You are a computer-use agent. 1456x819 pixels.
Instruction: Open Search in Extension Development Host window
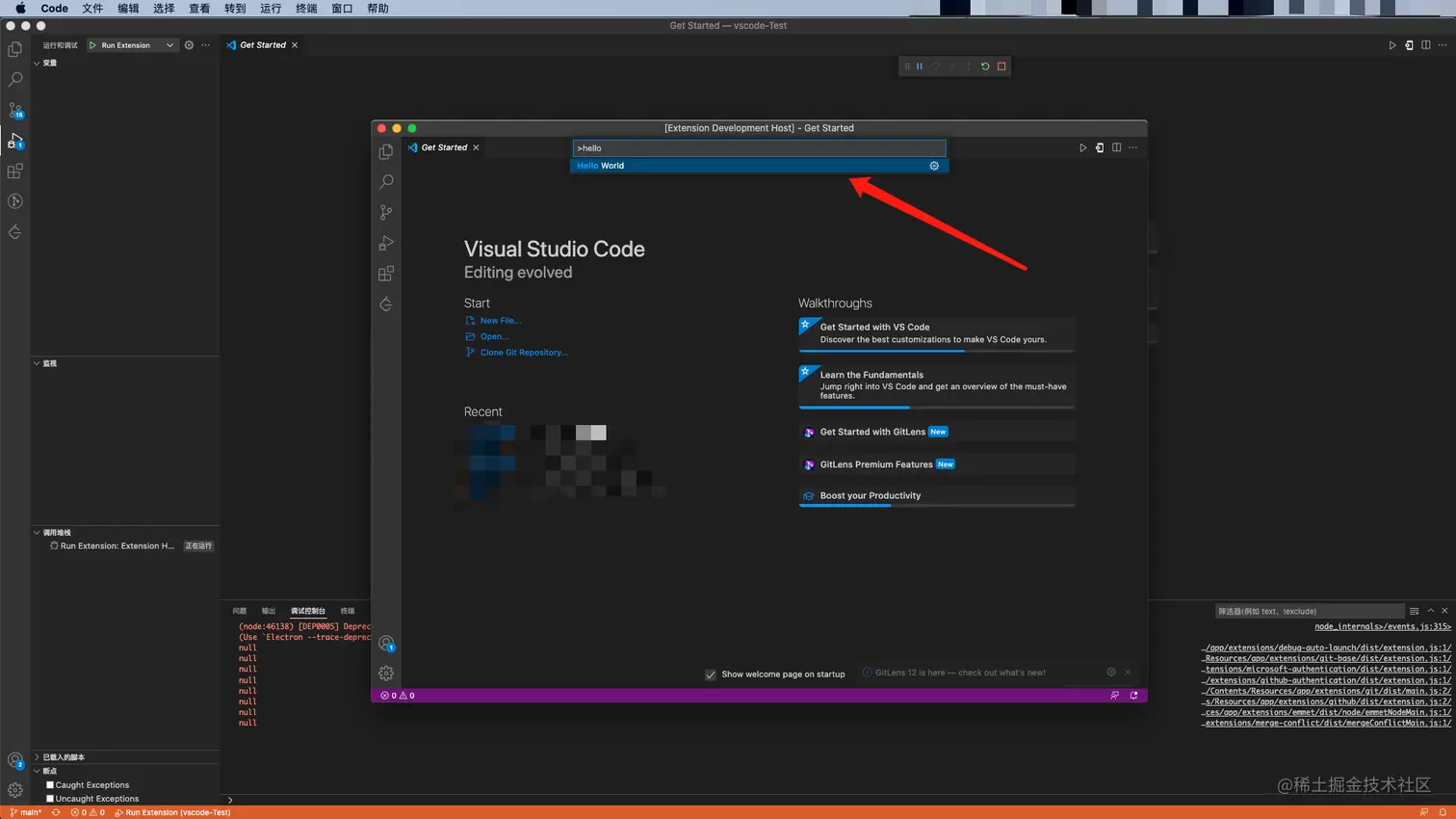386,182
